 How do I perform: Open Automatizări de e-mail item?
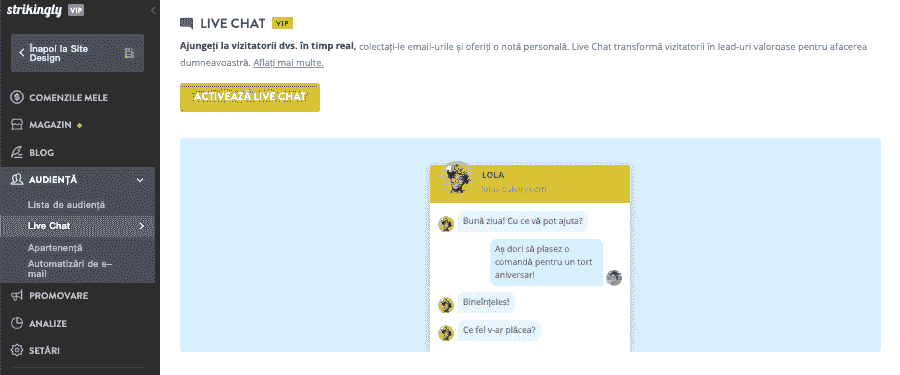point(70,269)
